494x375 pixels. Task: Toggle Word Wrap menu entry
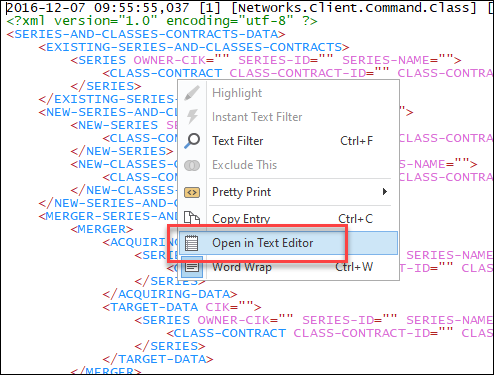[288, 267]
